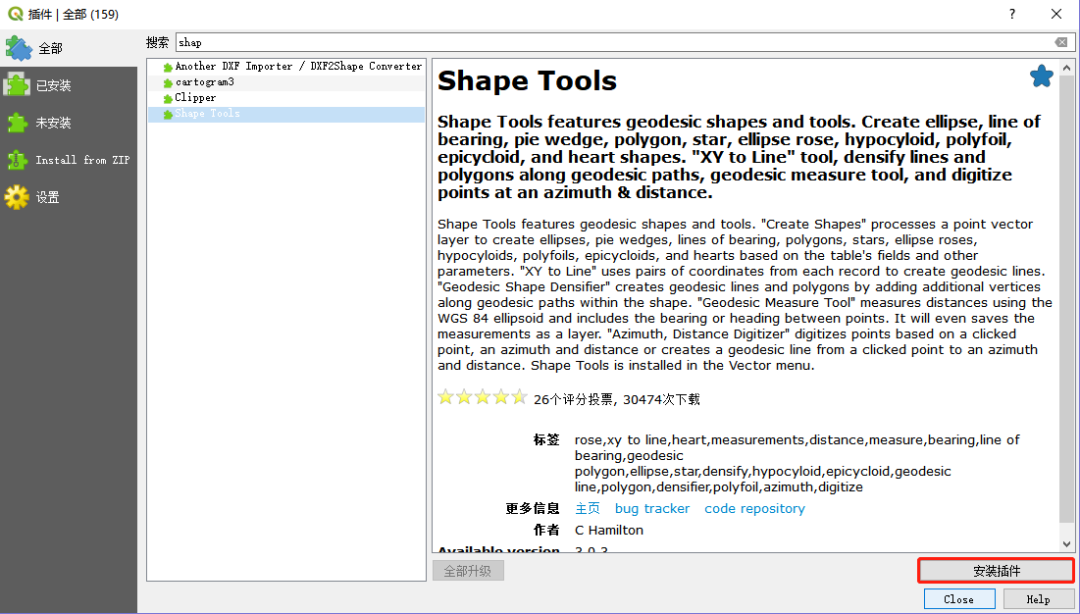This screenshot has width=1080, height=614.
Task: Click the Help button
Action: click(x=1037, y=599)
